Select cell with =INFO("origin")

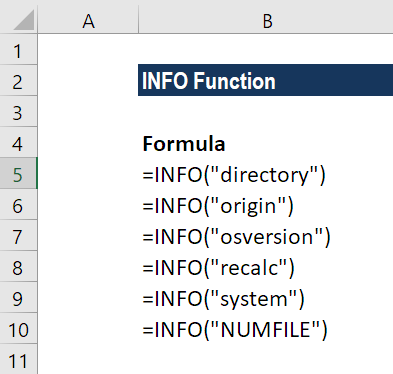[266, 204]
